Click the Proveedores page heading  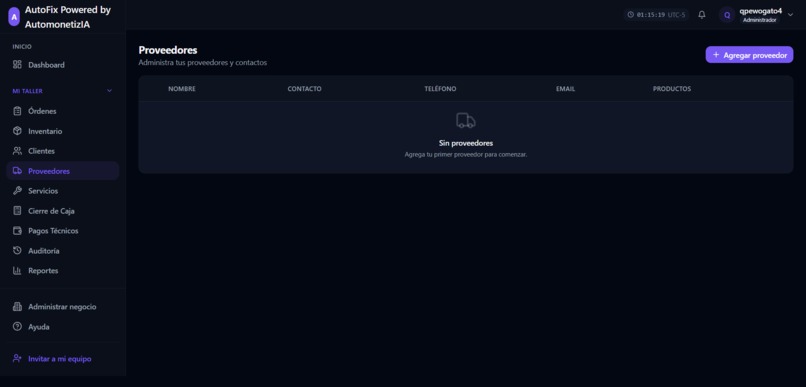click(168, 50)
